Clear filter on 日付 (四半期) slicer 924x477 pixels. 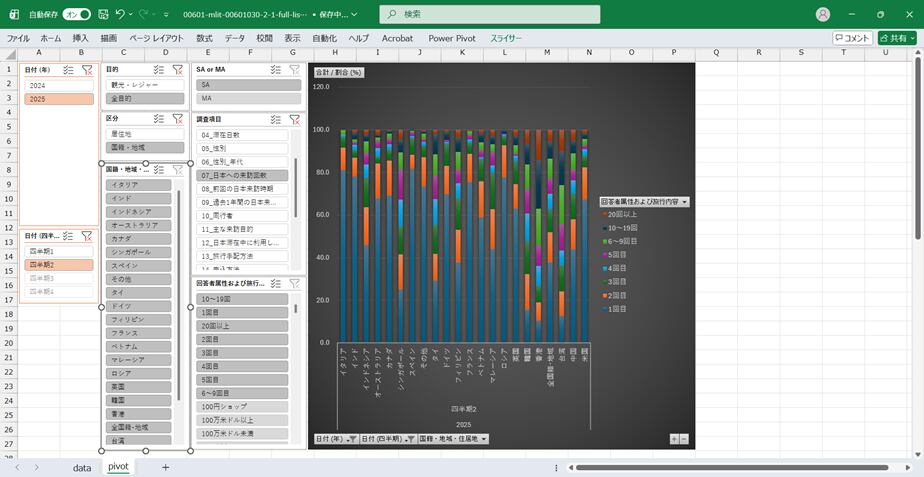pos(87,236)
